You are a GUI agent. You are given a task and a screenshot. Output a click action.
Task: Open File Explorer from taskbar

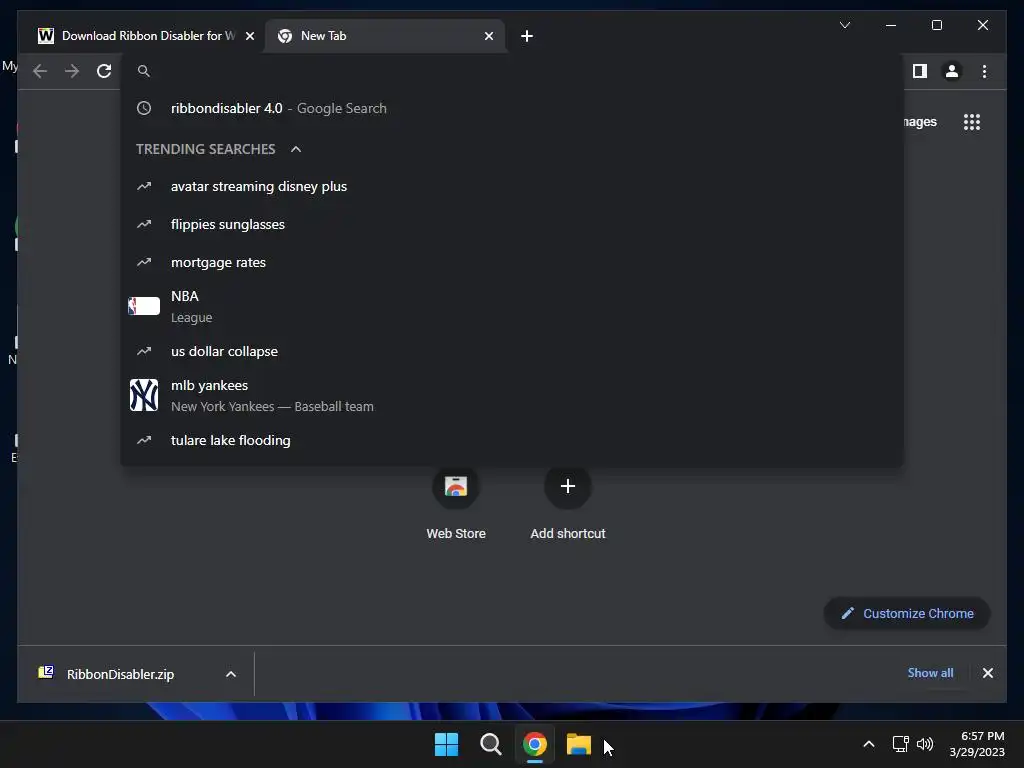579,744
